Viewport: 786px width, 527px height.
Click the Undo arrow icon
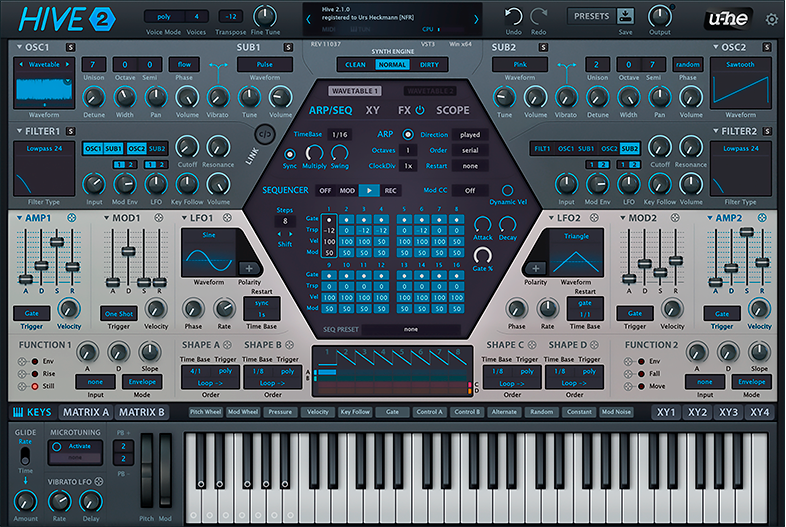[513, 15]
